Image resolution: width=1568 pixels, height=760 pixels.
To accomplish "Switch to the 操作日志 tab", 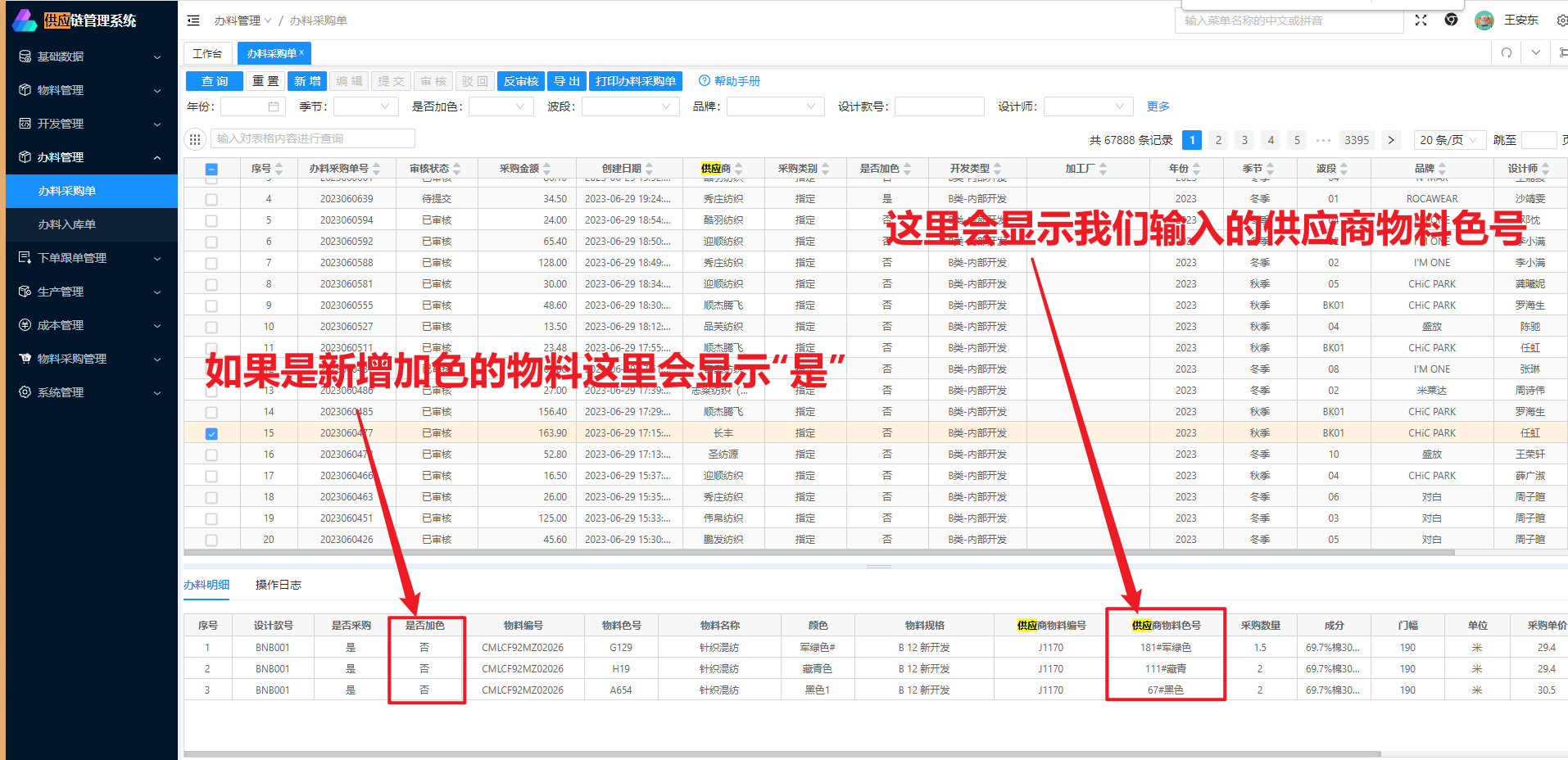I will 278,585.
